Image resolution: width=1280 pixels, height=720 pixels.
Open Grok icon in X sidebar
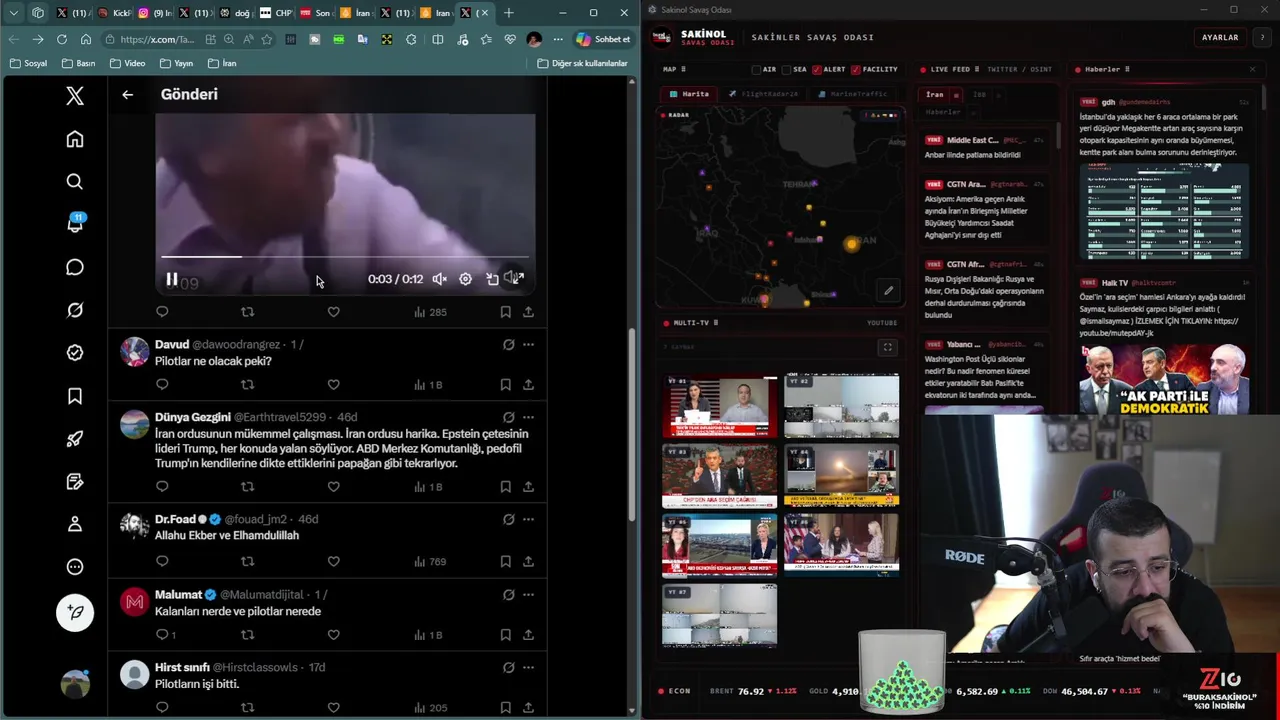[x=75, y=310]
